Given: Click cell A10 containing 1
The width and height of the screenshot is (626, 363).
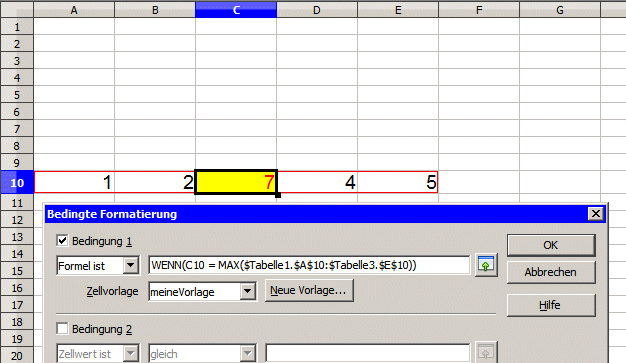Looking at the screenshot, I should pyautogui.click(x=74, y=182).
